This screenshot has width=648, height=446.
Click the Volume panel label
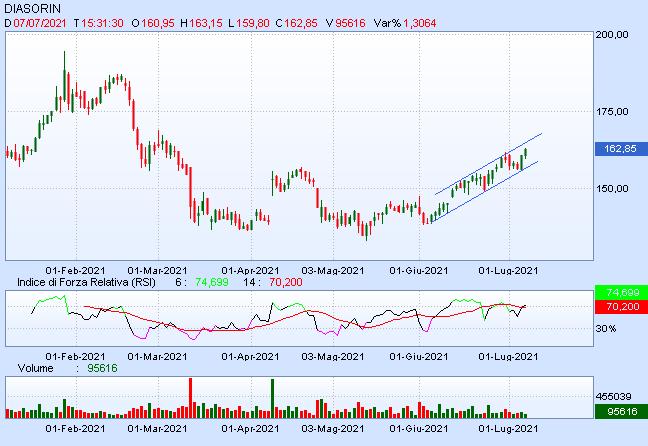pos(36,368)
